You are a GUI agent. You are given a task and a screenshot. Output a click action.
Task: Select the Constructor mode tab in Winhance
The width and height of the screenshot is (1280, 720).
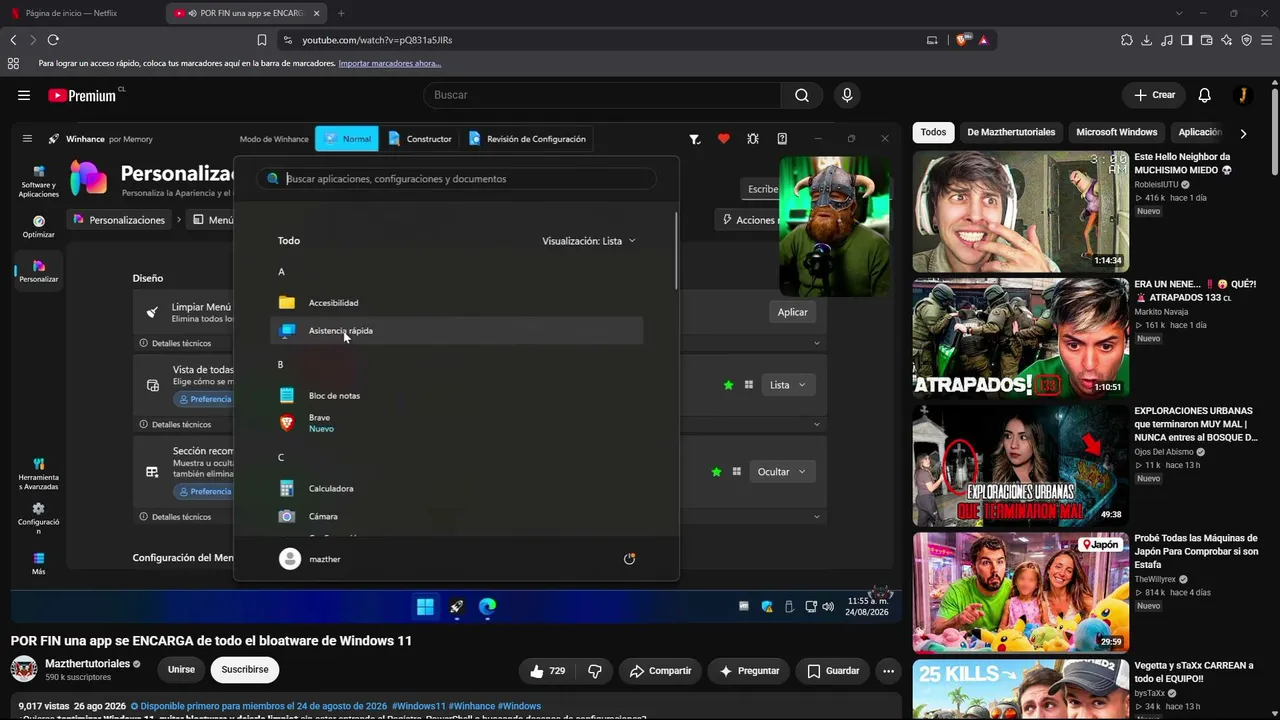[x=420, y=139]
